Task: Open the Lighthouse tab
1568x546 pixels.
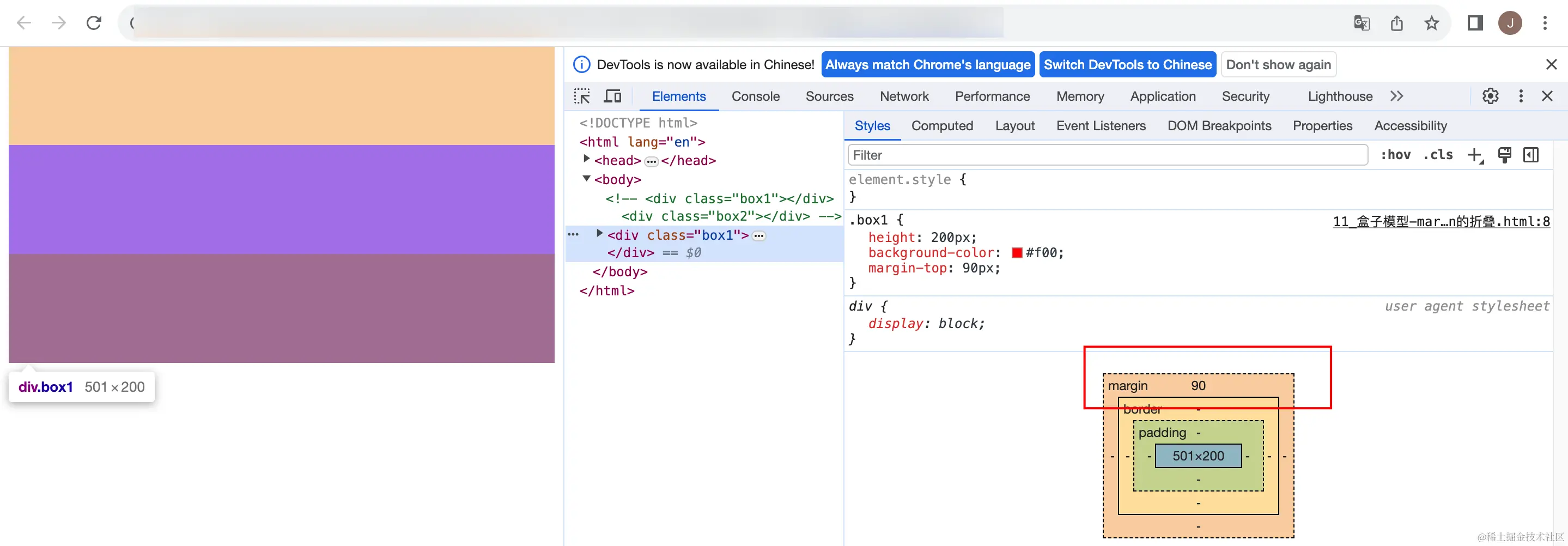Action: point(1340,96)
